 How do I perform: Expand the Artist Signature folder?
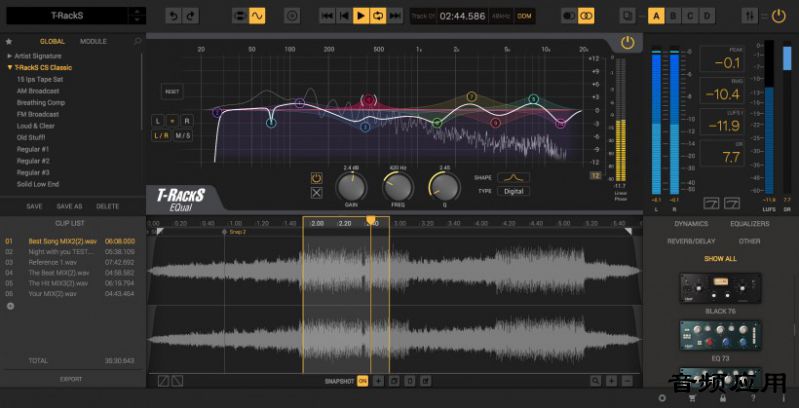coord(35,56)
